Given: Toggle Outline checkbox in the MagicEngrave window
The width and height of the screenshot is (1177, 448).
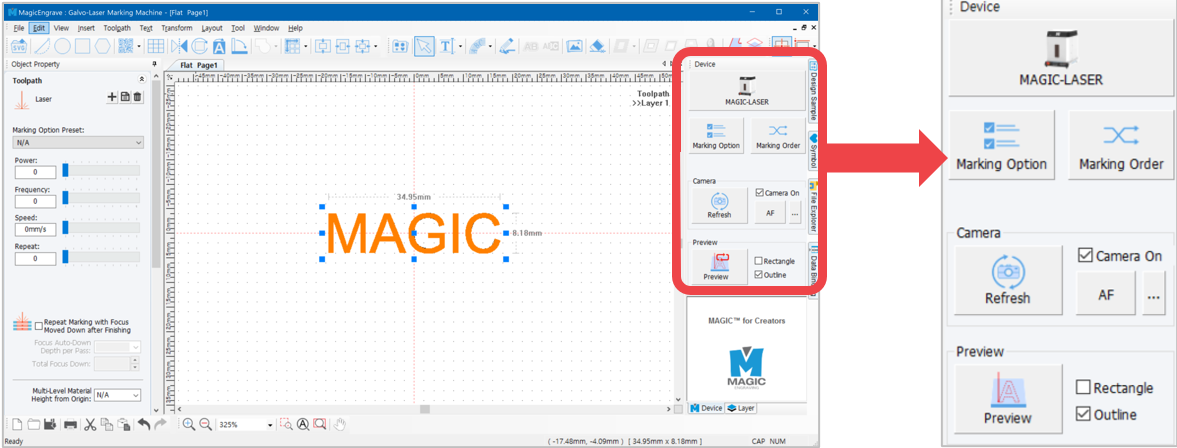Looking at the screenshot, I should pyautogui.click(x=759, y=275).
